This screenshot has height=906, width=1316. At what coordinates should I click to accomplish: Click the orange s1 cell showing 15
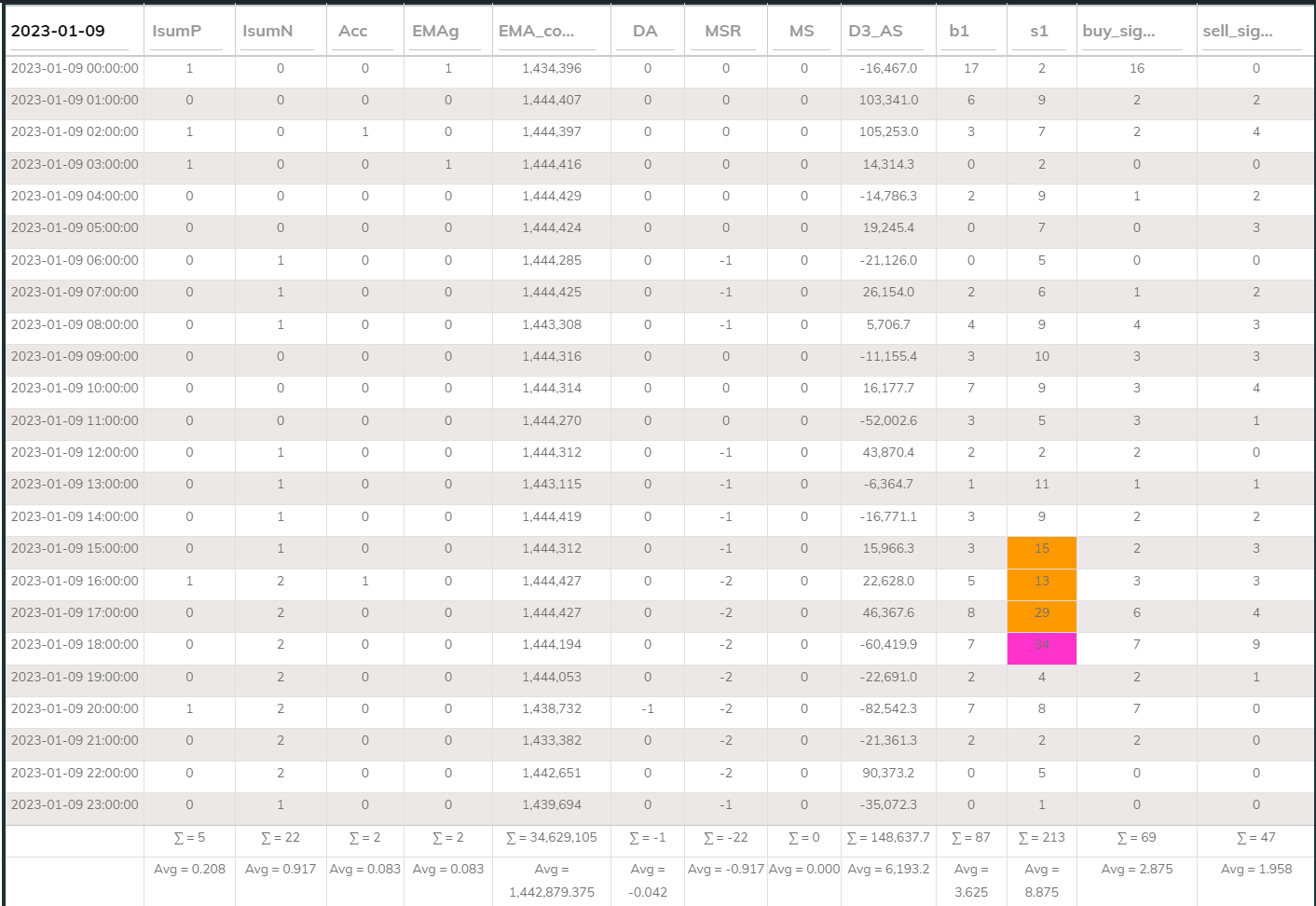(x=1042, y=549)
